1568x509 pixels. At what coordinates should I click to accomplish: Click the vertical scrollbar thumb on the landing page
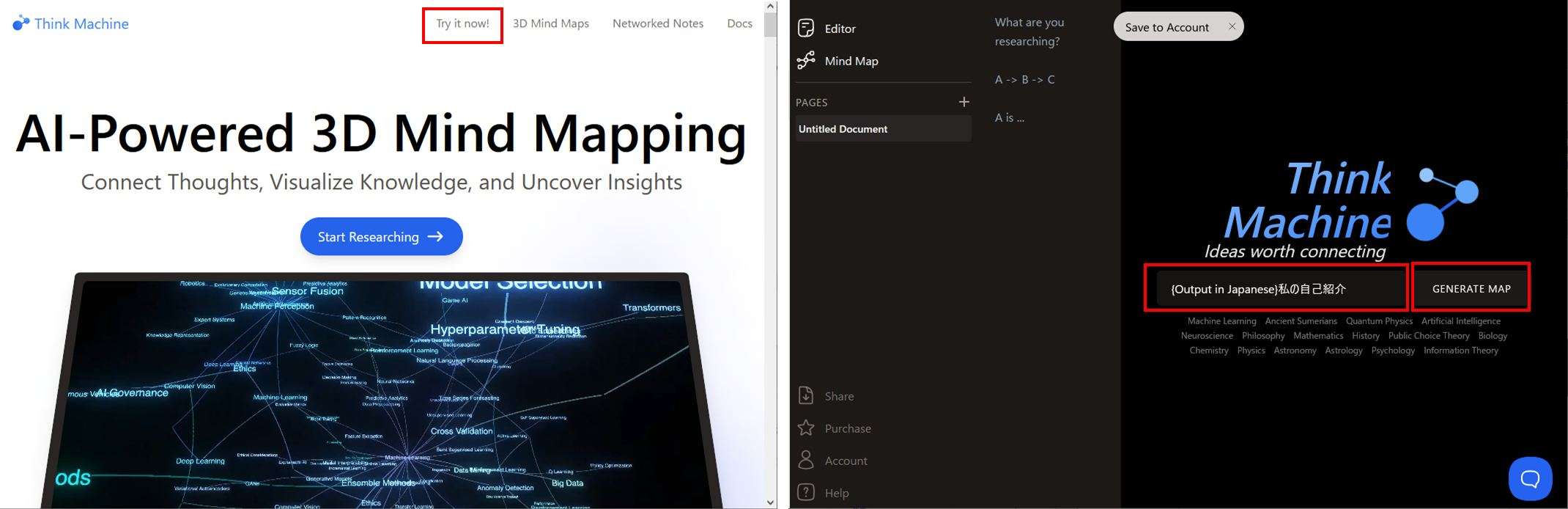click(x=770, y=24)
